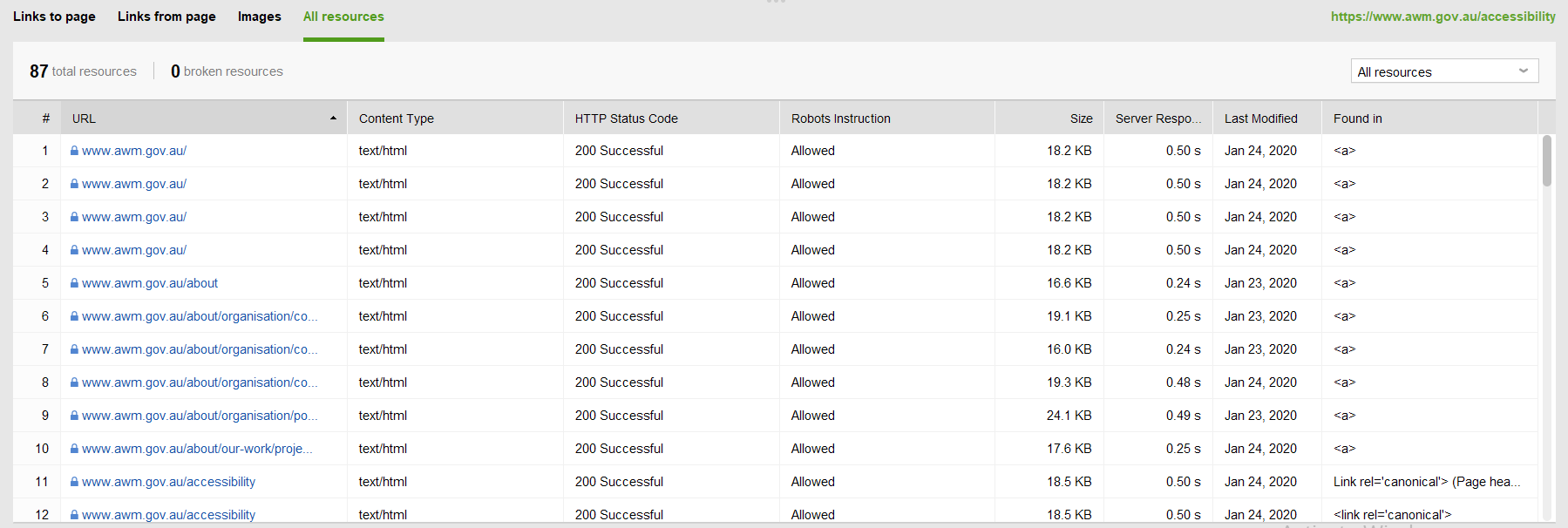Click text/html in row 9

(x=383, y=416)
